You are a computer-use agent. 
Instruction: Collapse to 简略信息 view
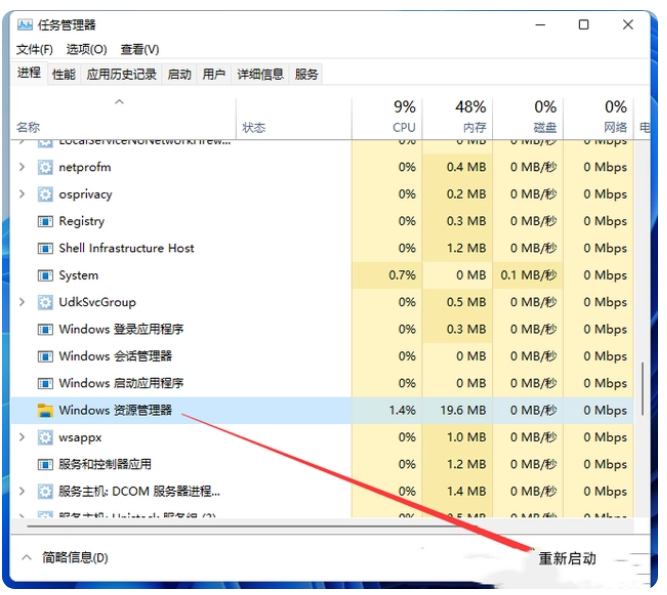(65, 558)
